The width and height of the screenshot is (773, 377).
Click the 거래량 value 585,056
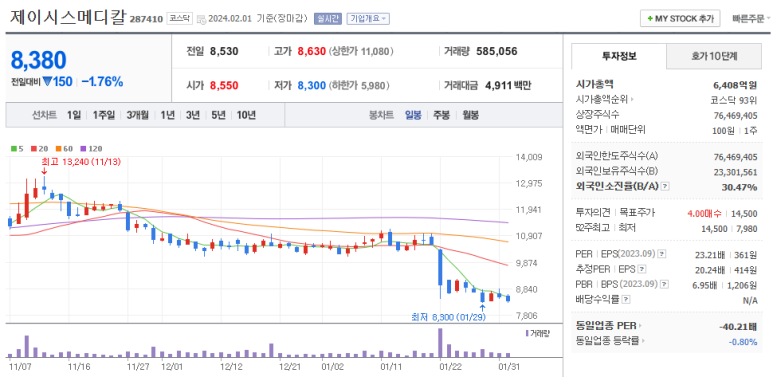tap(497, 51)
